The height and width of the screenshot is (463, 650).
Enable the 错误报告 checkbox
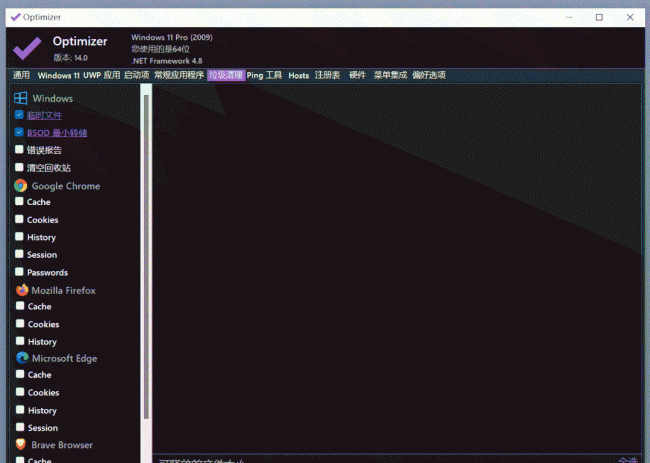tap(19, 149)
